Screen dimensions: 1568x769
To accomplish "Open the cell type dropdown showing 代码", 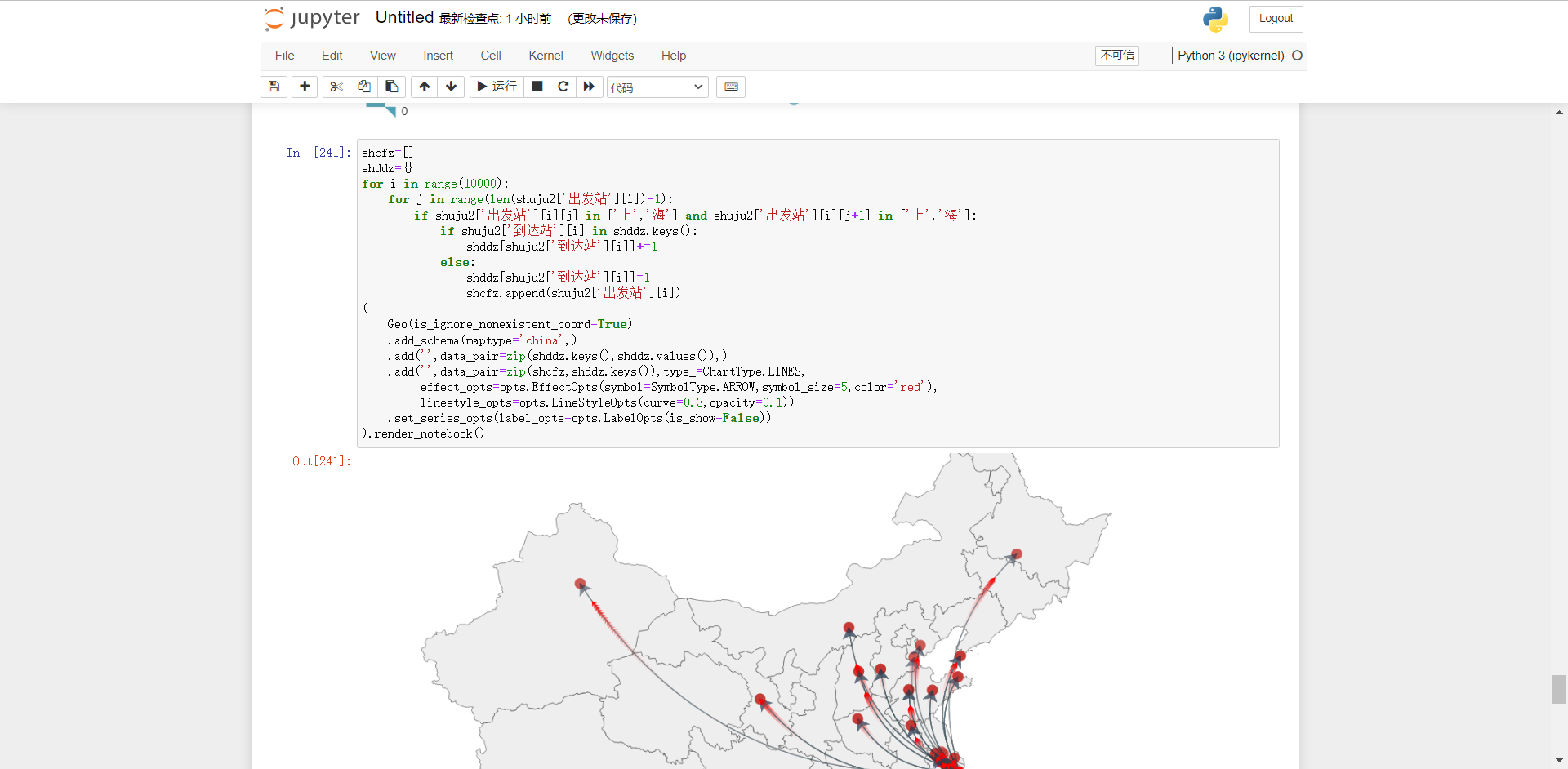I will [x=657, y=87].
